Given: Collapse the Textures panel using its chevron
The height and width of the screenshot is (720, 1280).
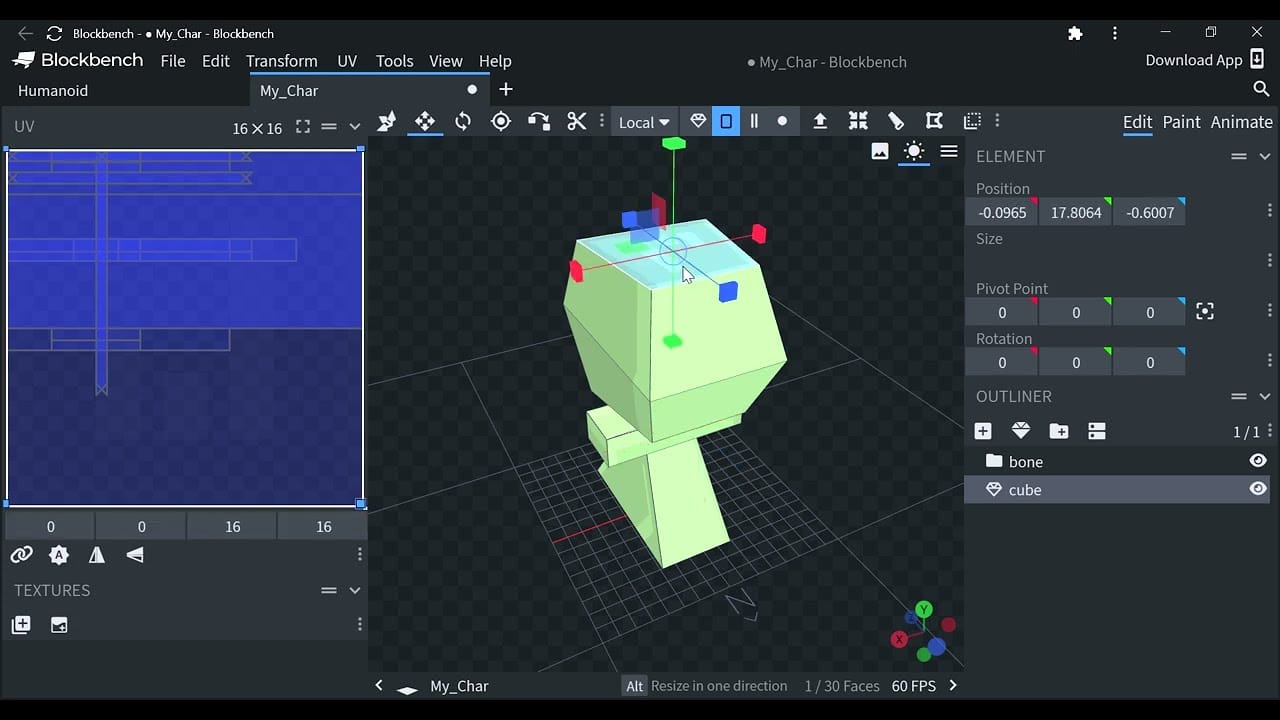Looking at the screenshot, I should click(x=354, y=591).
